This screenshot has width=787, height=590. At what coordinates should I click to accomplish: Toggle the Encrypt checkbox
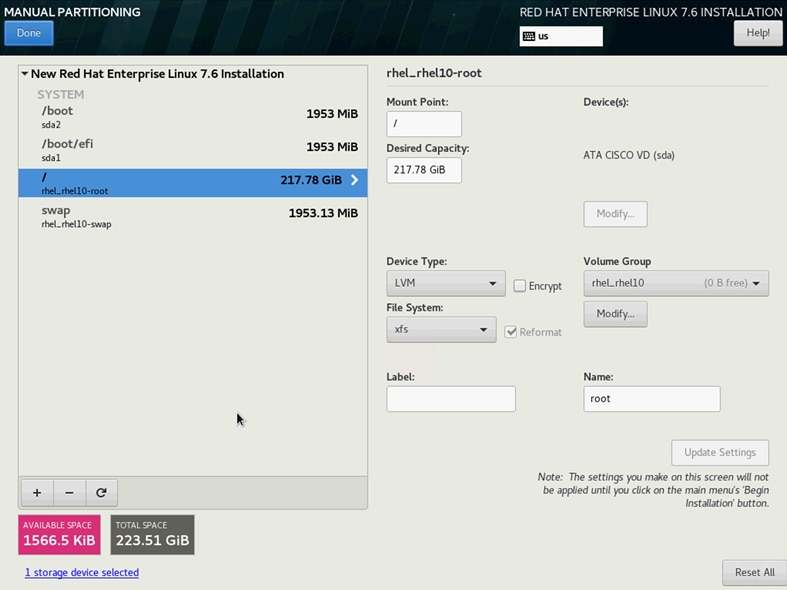point(519,286)
